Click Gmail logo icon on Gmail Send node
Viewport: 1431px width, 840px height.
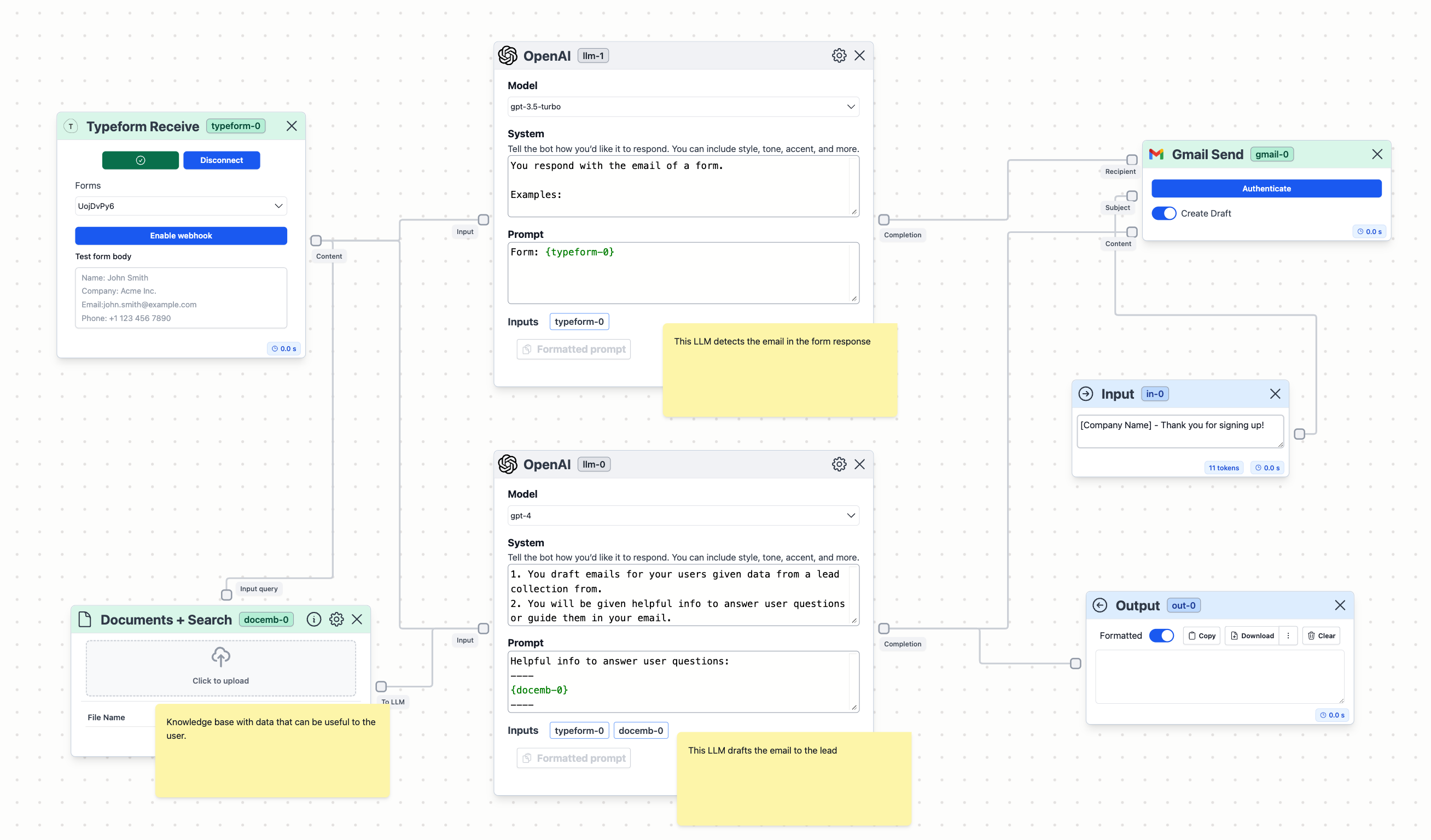click(1156, 154)
